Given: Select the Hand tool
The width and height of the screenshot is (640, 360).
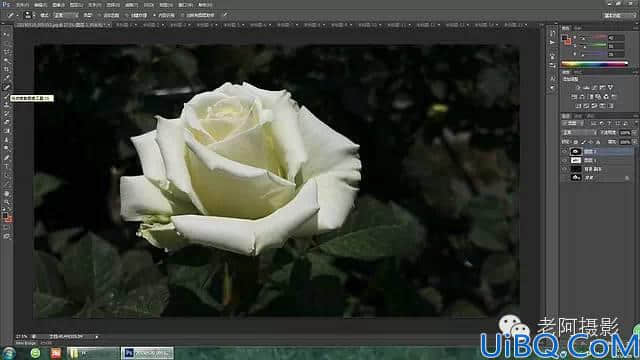Looking at the screenshot, I should (6, 193).
